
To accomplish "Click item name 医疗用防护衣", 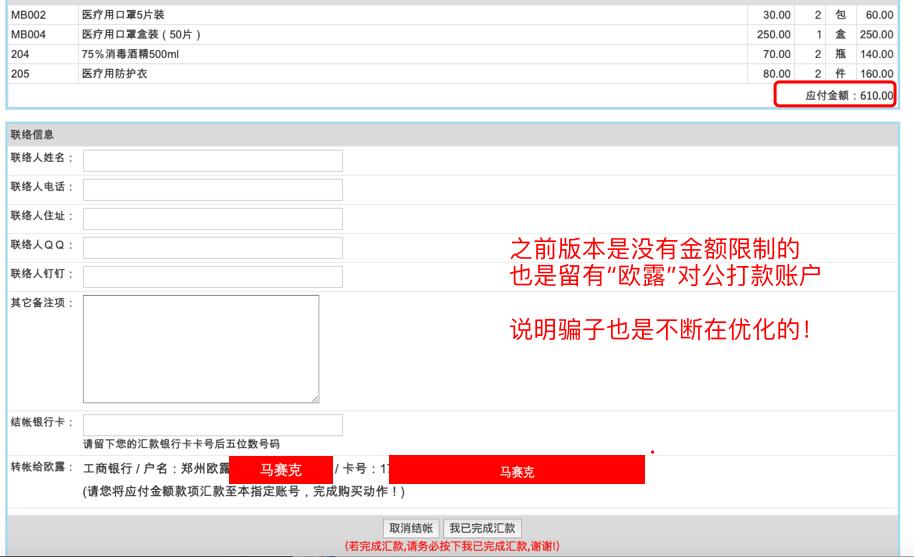I will pyautogui.click(x=114, y=74).
